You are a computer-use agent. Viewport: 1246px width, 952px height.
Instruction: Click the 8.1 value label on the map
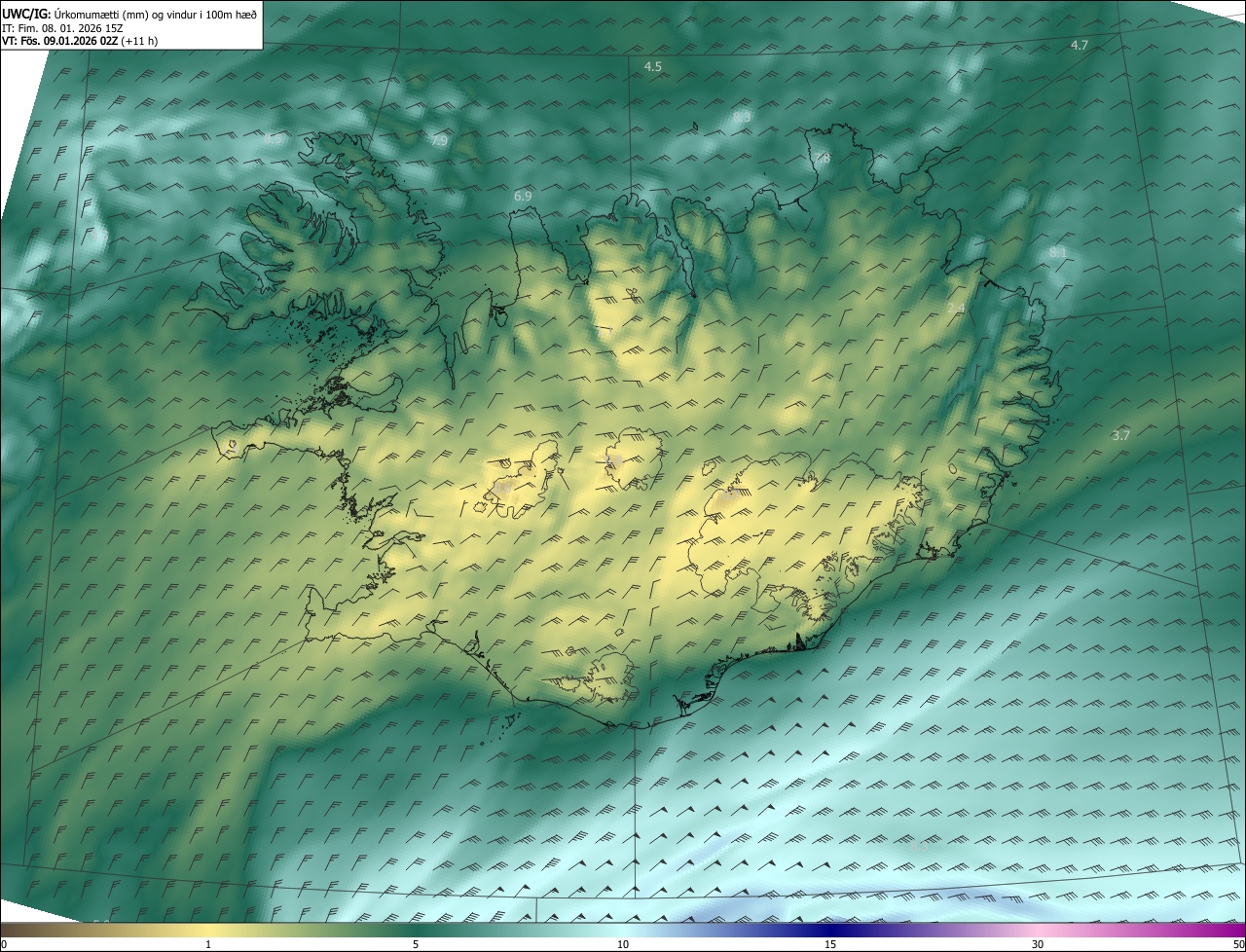1058,253
